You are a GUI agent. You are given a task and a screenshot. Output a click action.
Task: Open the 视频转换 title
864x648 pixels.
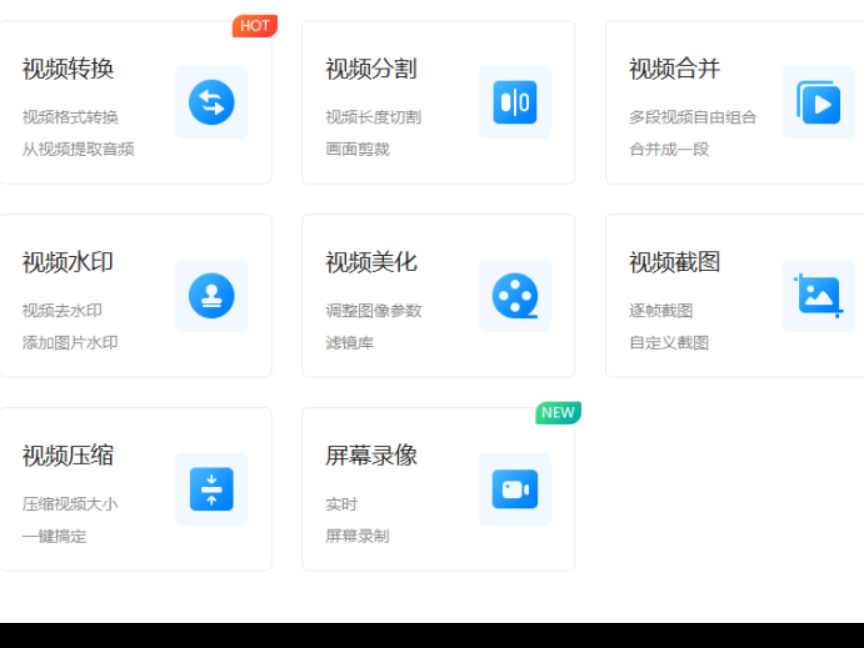(x=68, y=69)
